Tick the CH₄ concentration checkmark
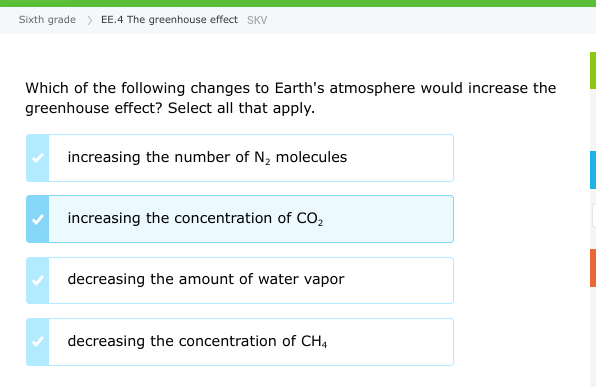Viewport: 596px width, 387px height. pos(38,342)
